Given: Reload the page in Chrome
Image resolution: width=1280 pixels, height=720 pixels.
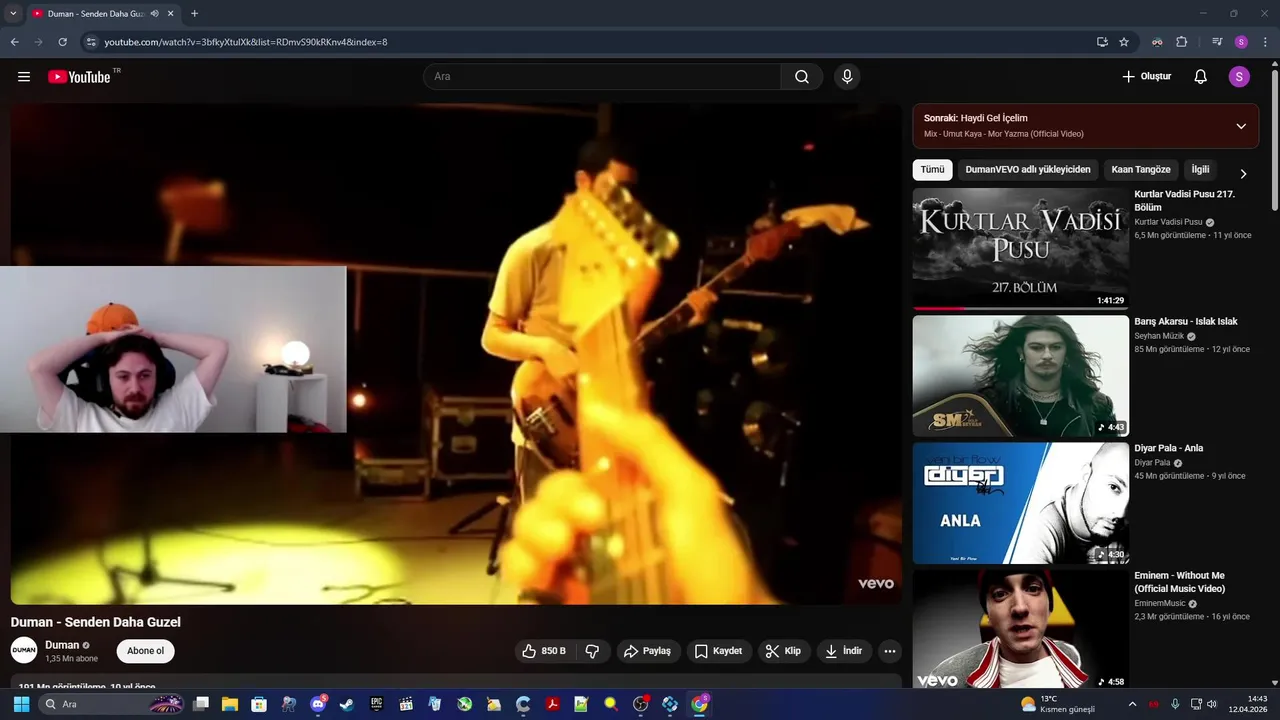Looking at the screenshot, I should point(62,42).
